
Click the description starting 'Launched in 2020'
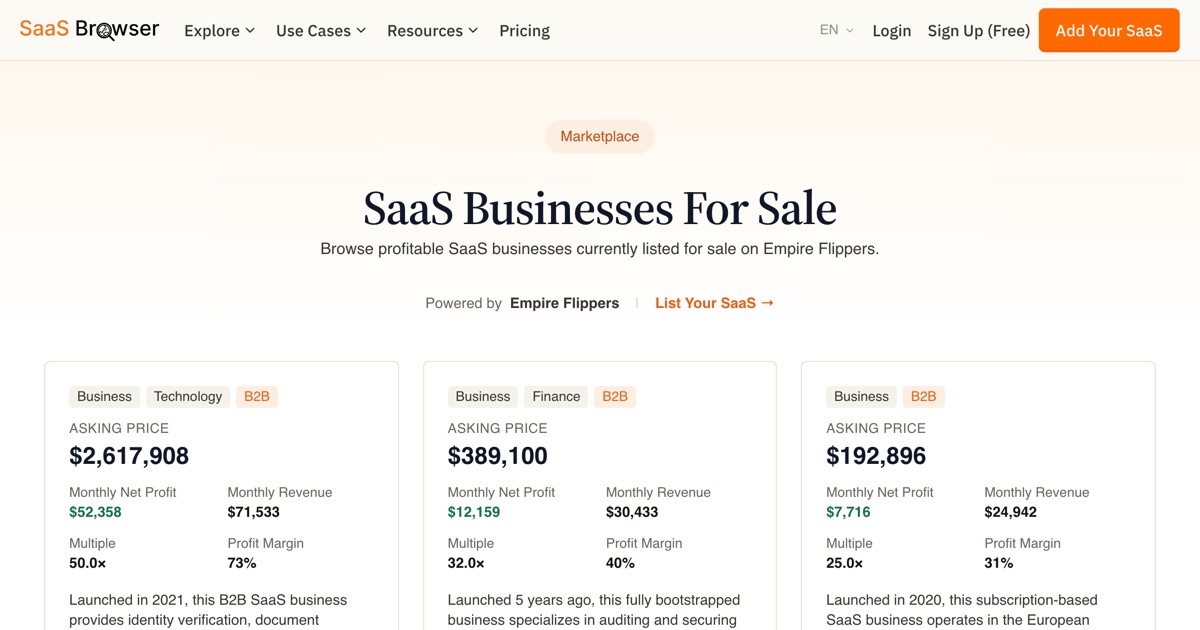click(x=962, y=610)
